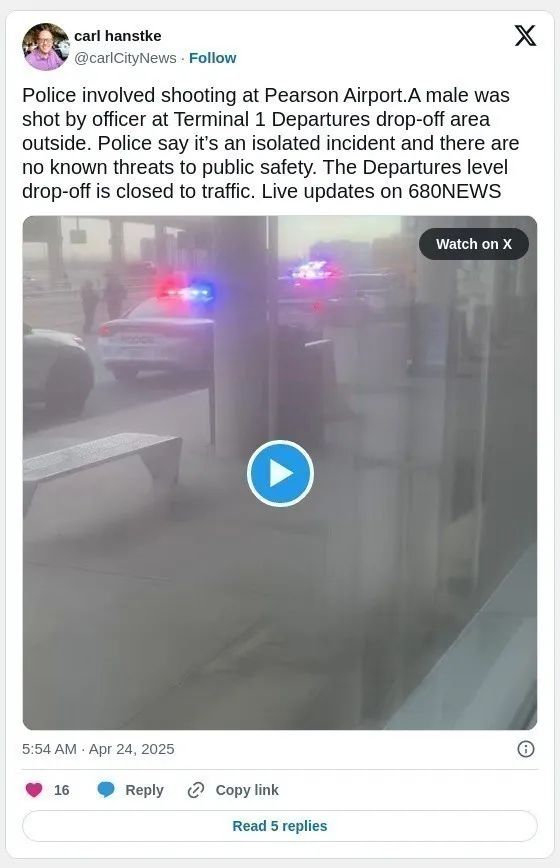
Task: Click the tweet text about Pearson Airport
Action: [x=271, y=143]
